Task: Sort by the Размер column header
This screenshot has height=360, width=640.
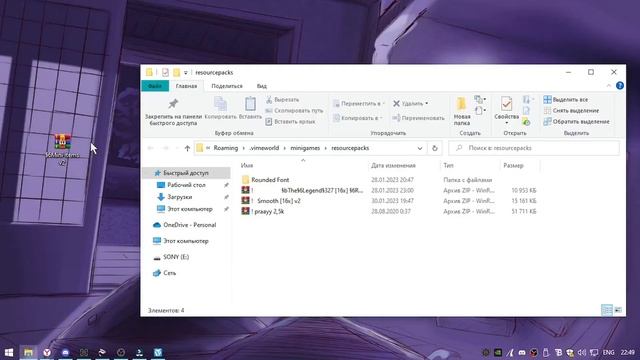Action: [513, 165]
